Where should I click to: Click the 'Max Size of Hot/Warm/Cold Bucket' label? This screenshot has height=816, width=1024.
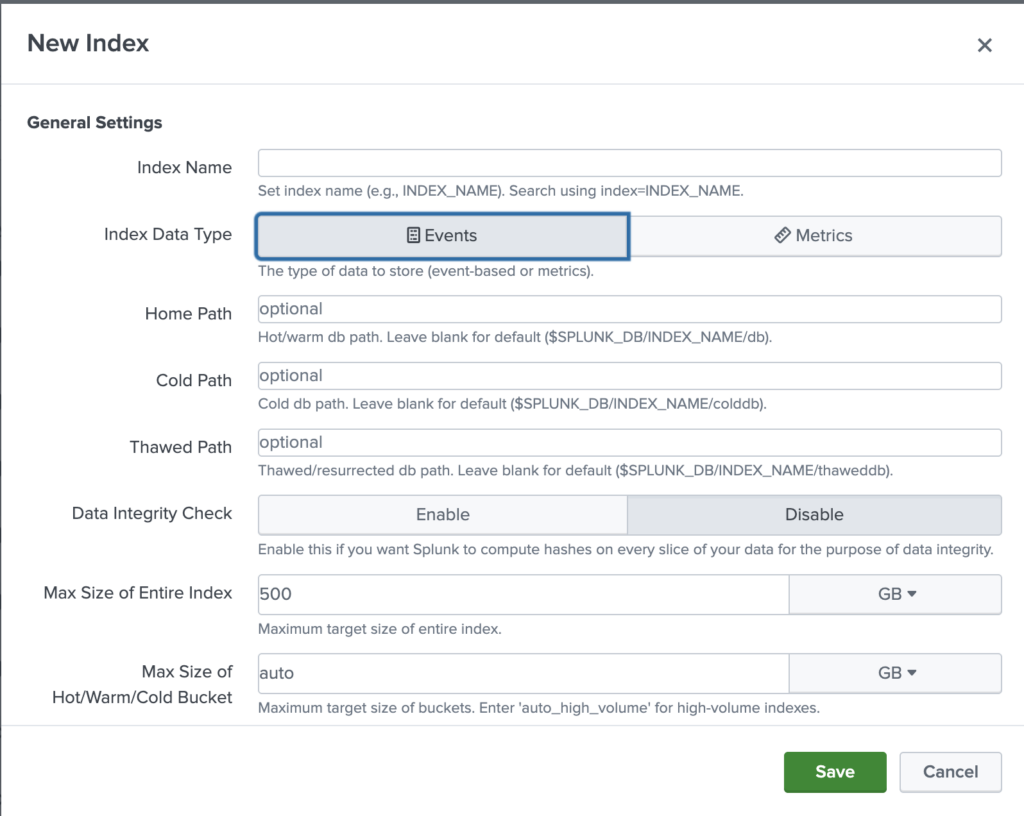pos(142,684)
